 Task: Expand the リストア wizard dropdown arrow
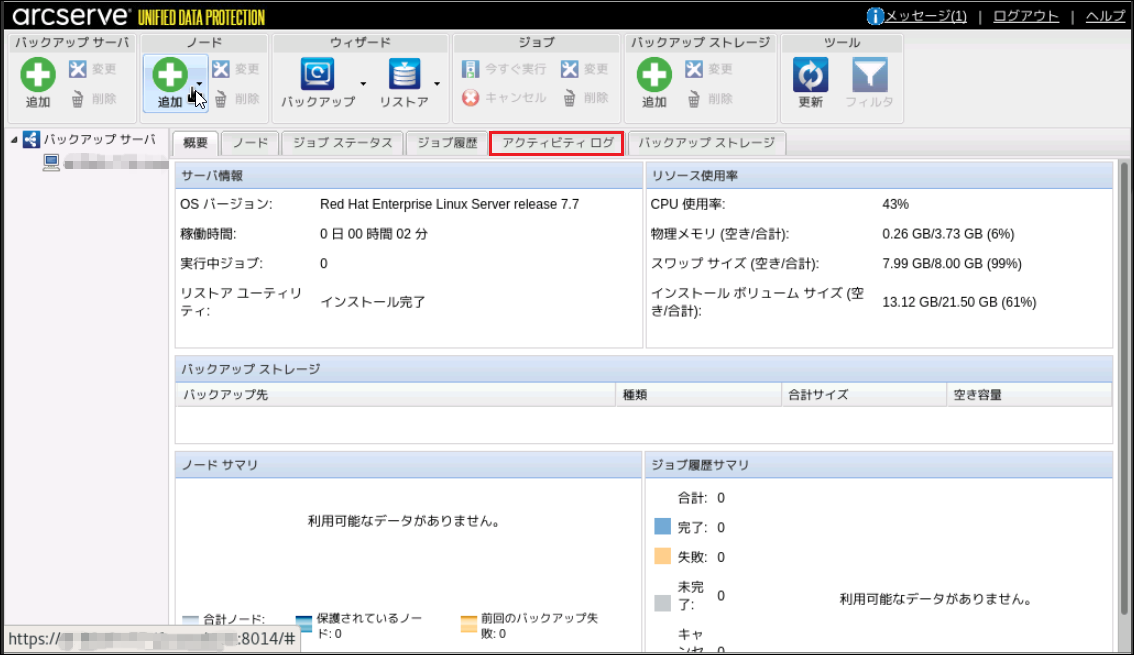(437, 84)
